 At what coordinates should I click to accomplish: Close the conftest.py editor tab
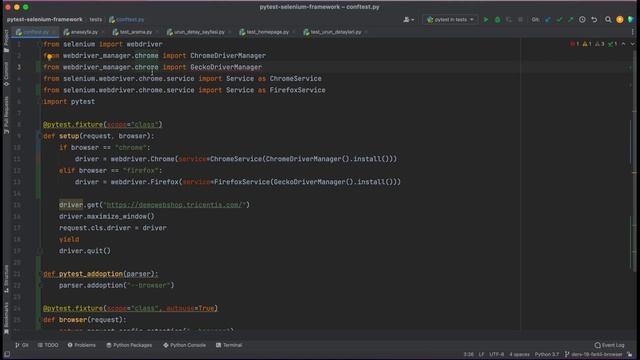(x=54, y=32)
